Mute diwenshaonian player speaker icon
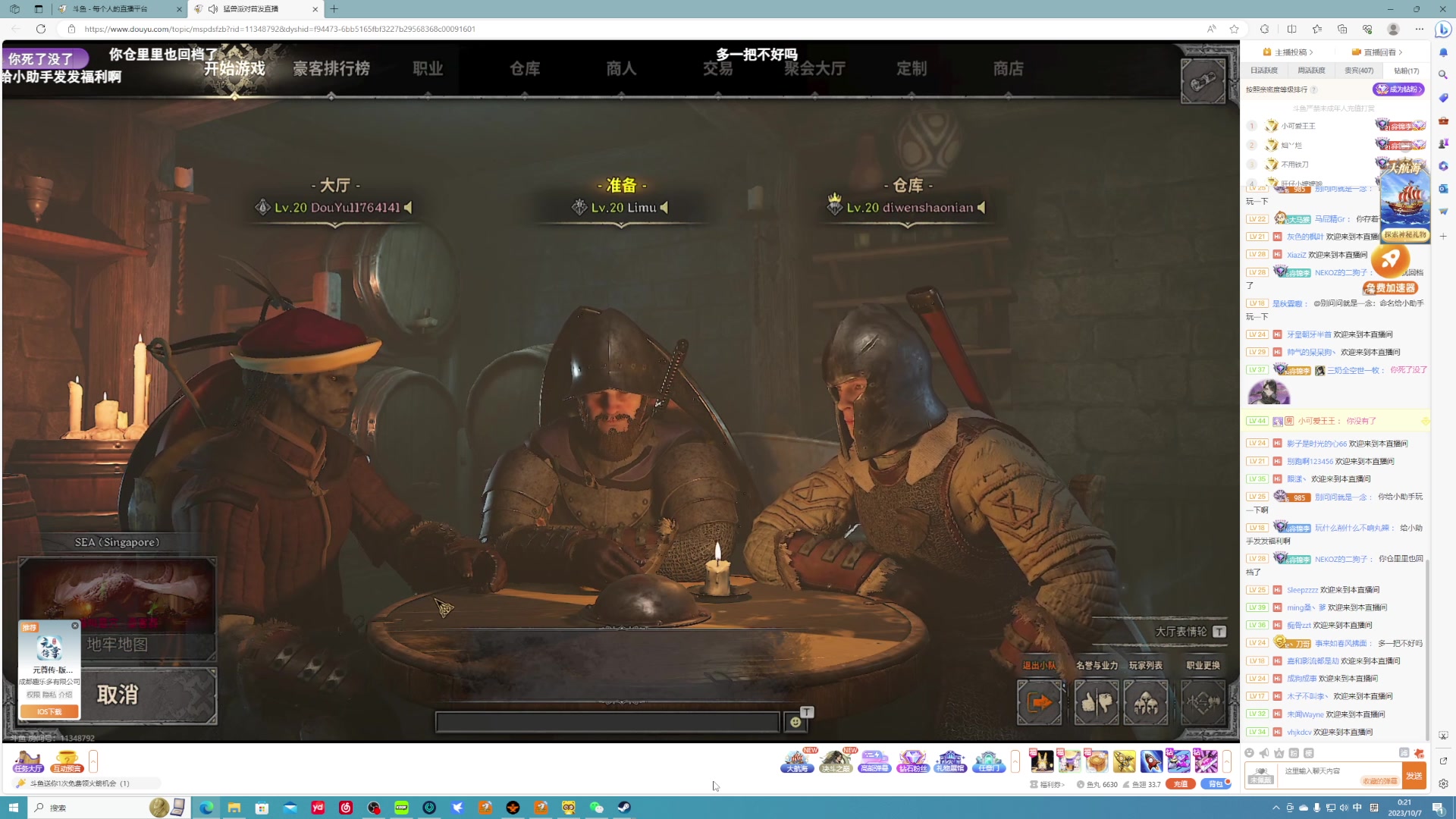1456x819 pixels. (x=981, y=207)
